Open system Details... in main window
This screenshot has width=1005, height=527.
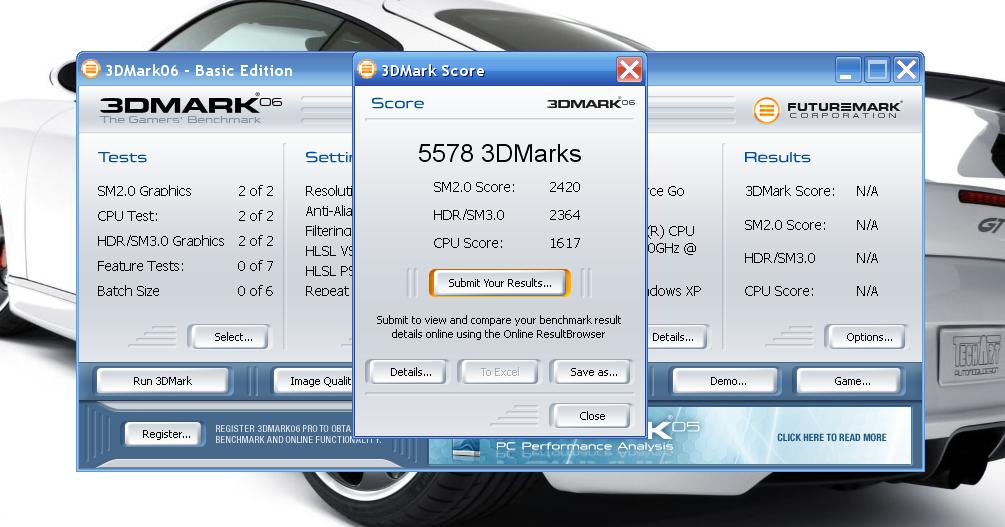tap(676, 337)
